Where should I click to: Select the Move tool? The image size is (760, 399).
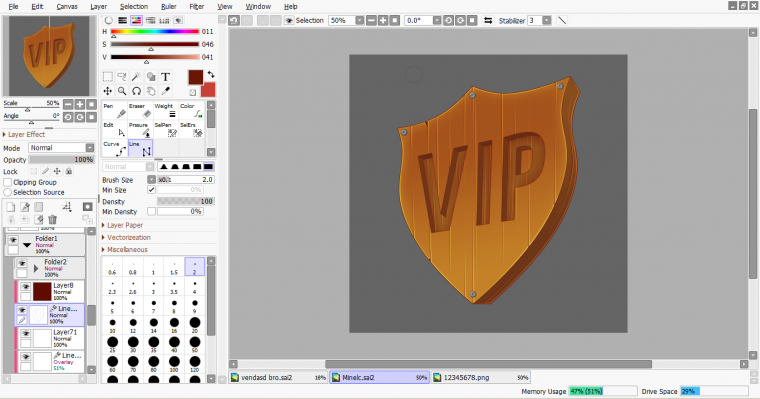click(108, 91)
